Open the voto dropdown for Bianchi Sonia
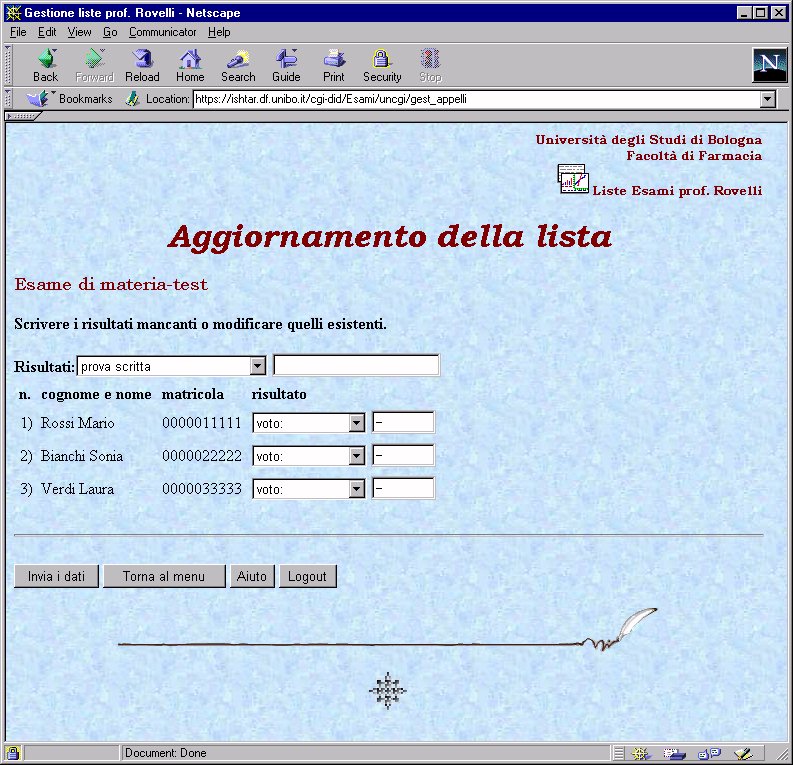 [357, 456]
